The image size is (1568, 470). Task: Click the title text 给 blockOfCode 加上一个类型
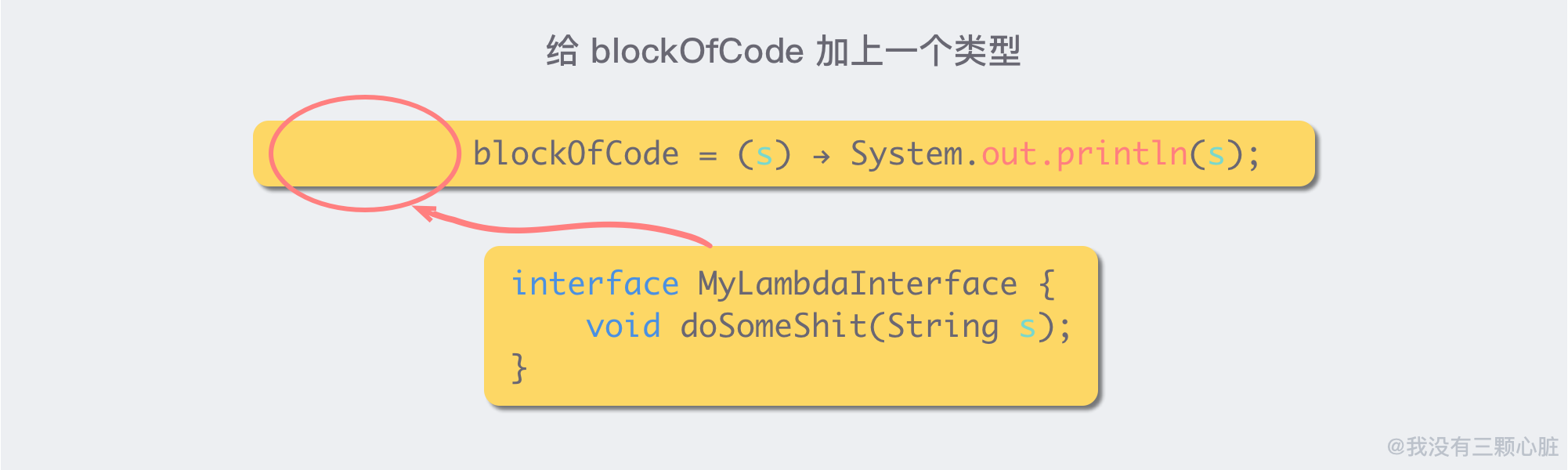pos(783,52)
